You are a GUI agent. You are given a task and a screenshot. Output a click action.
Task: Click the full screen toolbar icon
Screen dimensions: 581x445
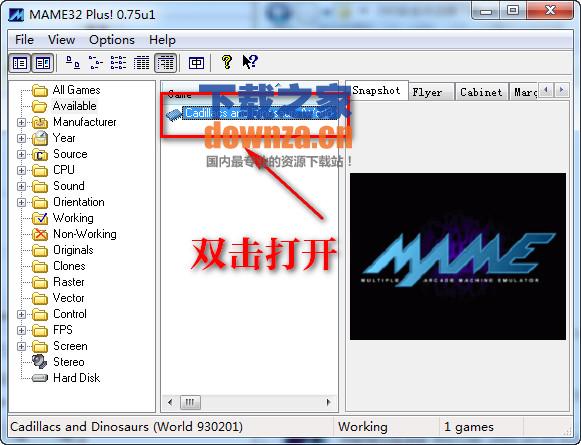pyautogui.click(x=196, y=63)
